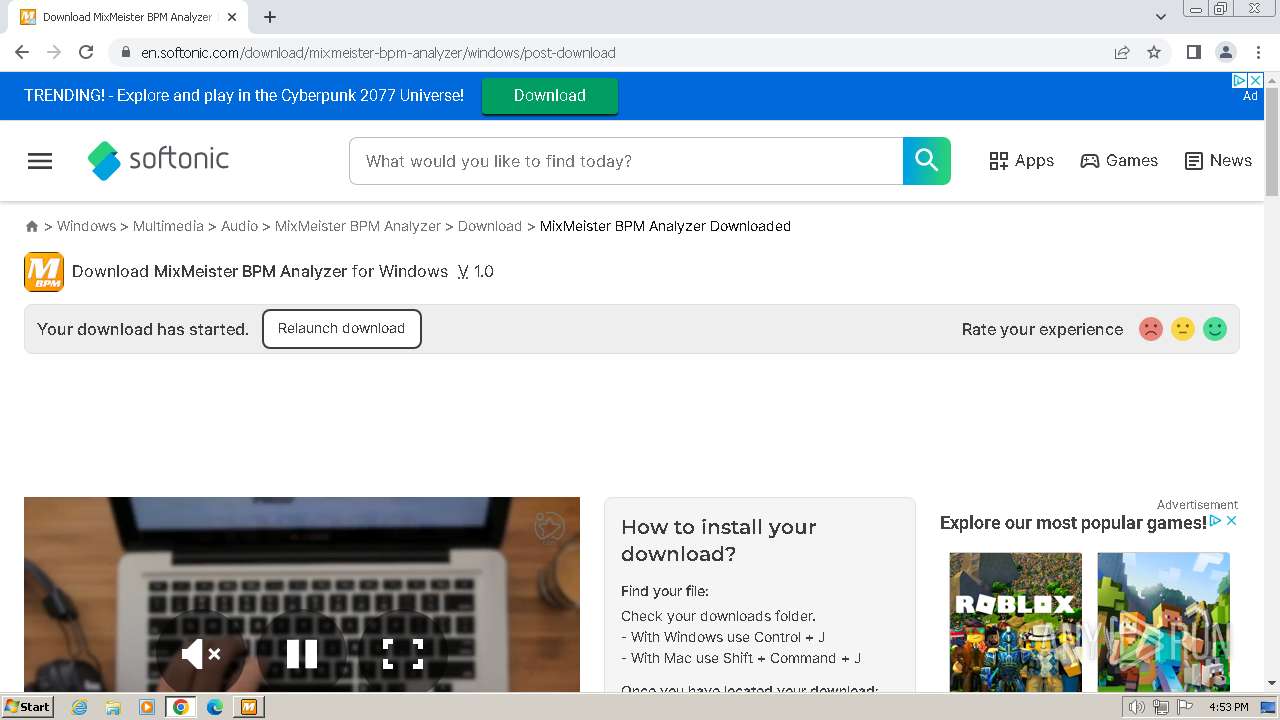Click the Download breadcrumb link
The height and width of the screenshot is (720, 1280).
pyautogui.click(x=490, y=227)
